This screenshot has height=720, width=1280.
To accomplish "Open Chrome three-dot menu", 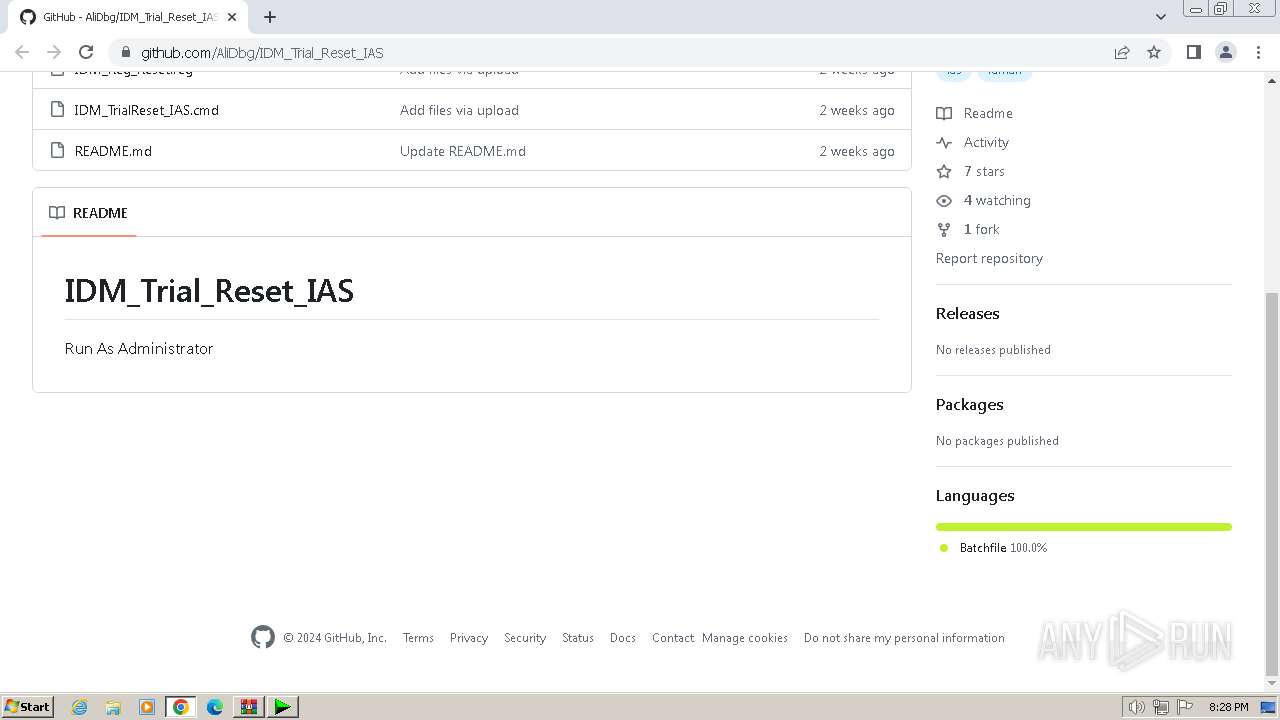I will point(1259,52).
